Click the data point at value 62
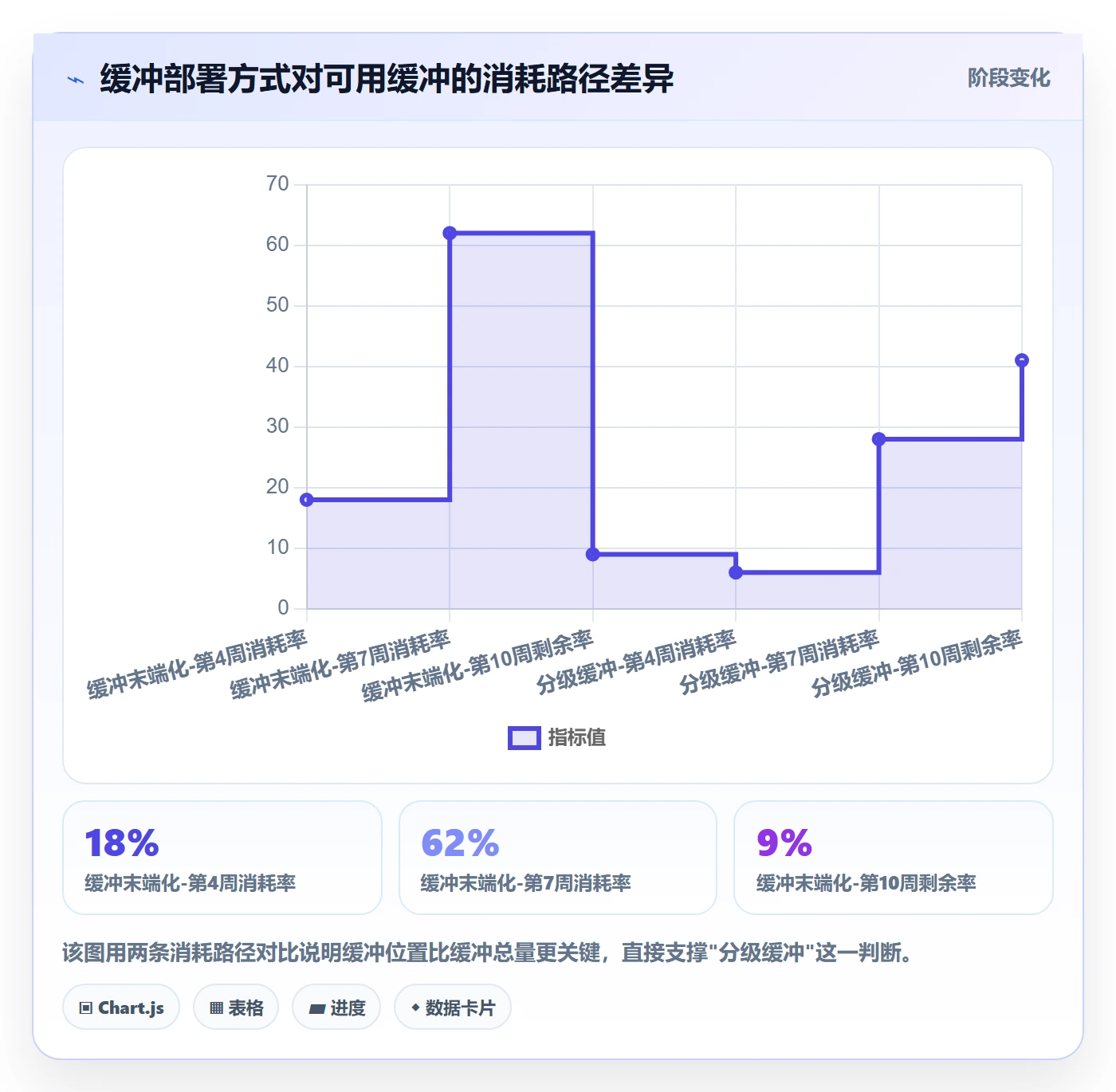 (x=450, y=234)
